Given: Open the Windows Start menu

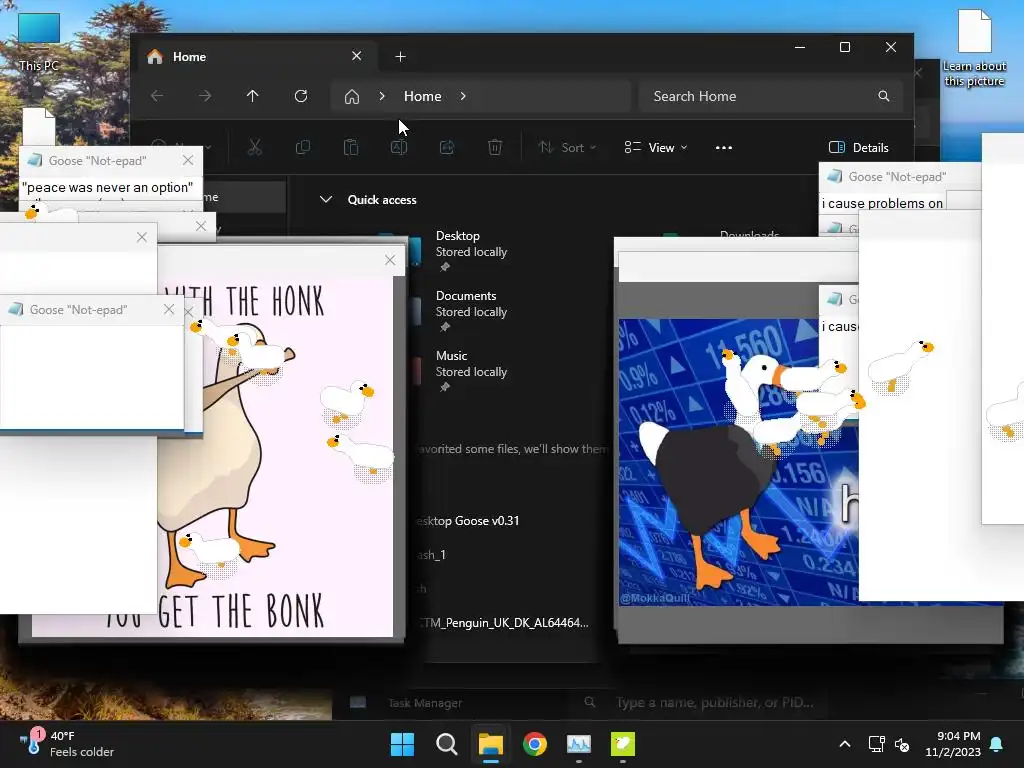Looking at the screenshot, I should (x=402, y=744).
